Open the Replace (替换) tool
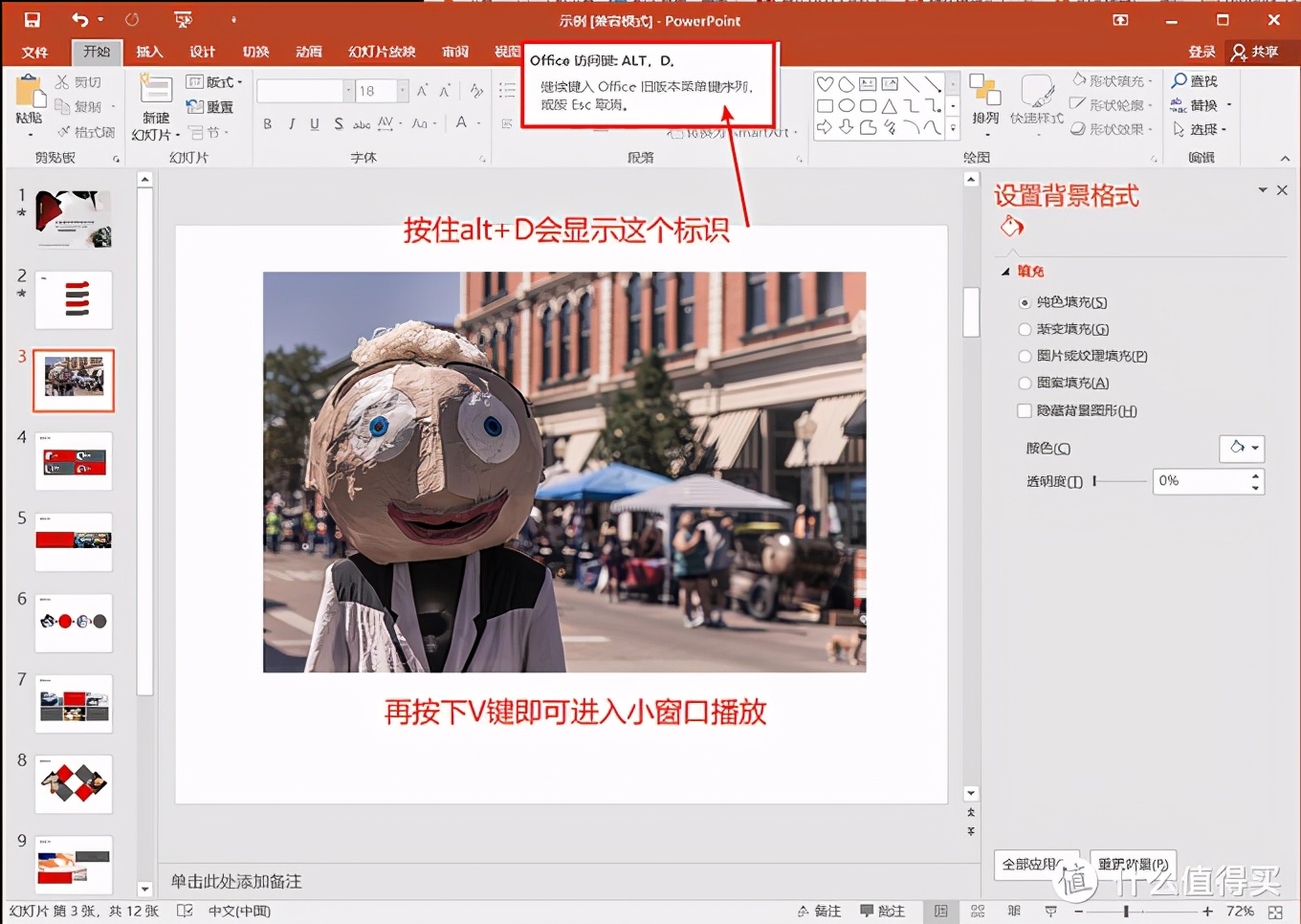The width and height of the screenshot is (1301, 924). click(1199, 105)
